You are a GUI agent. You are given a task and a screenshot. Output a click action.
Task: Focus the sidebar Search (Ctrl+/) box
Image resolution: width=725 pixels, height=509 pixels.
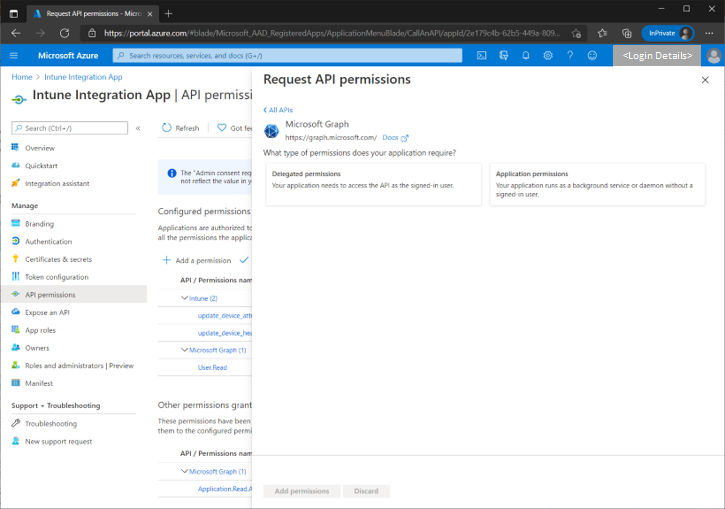coord(69,128)
